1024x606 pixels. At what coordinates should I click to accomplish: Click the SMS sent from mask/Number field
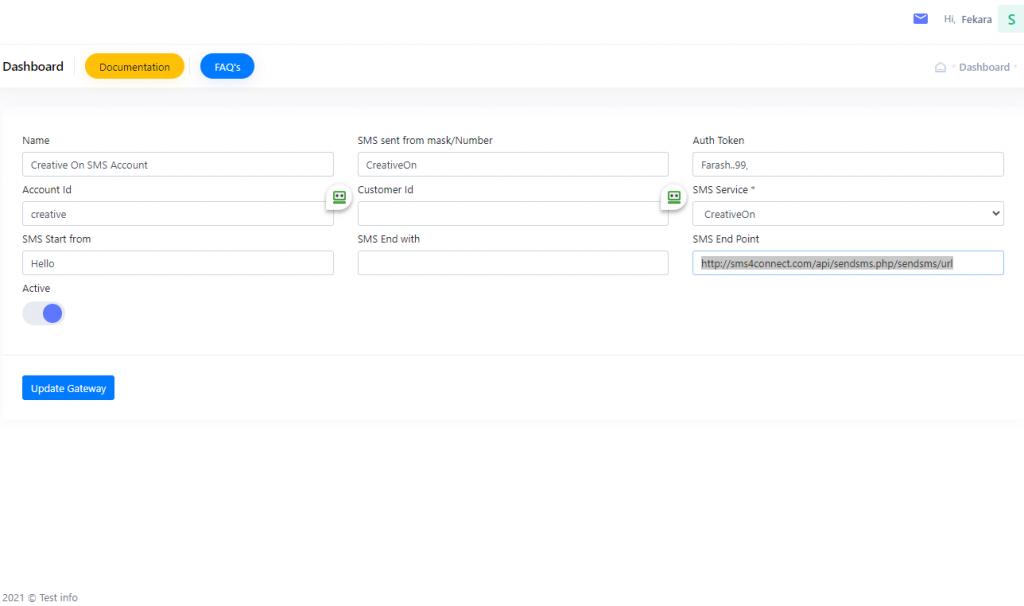click(x=512, y=165)
